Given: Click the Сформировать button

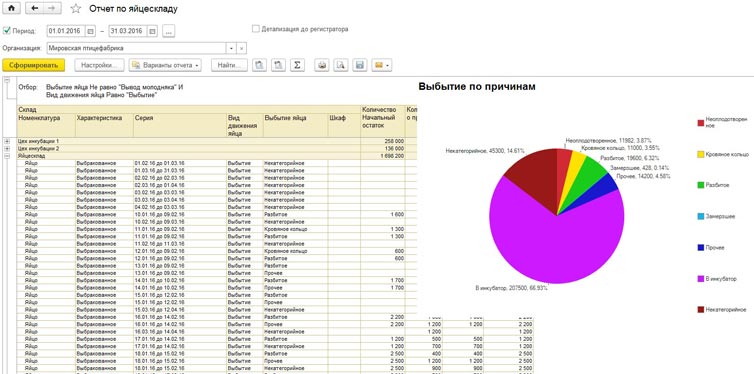Looking at the screenshot, I should click(x=33, y=65).
